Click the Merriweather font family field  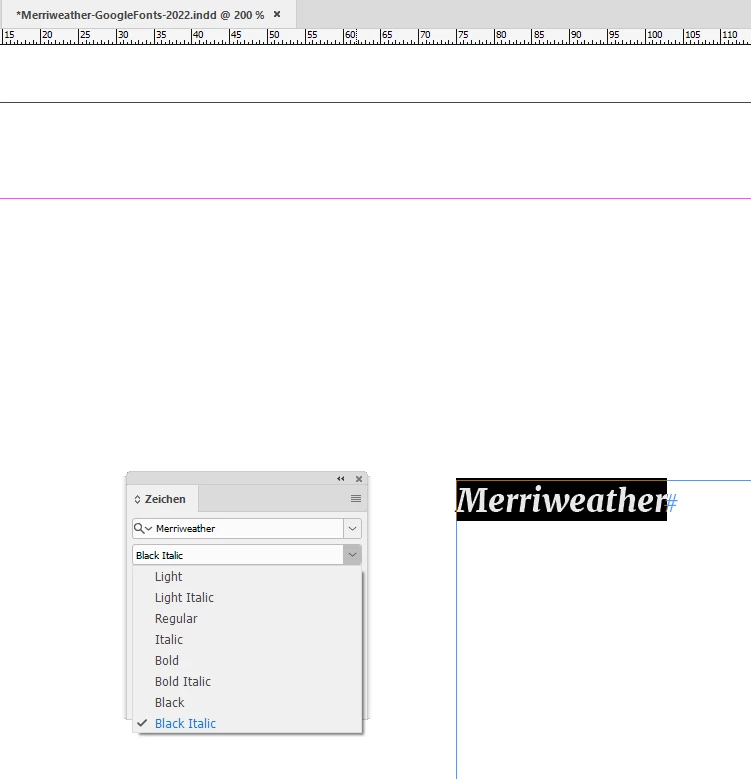tap(248, 529)
